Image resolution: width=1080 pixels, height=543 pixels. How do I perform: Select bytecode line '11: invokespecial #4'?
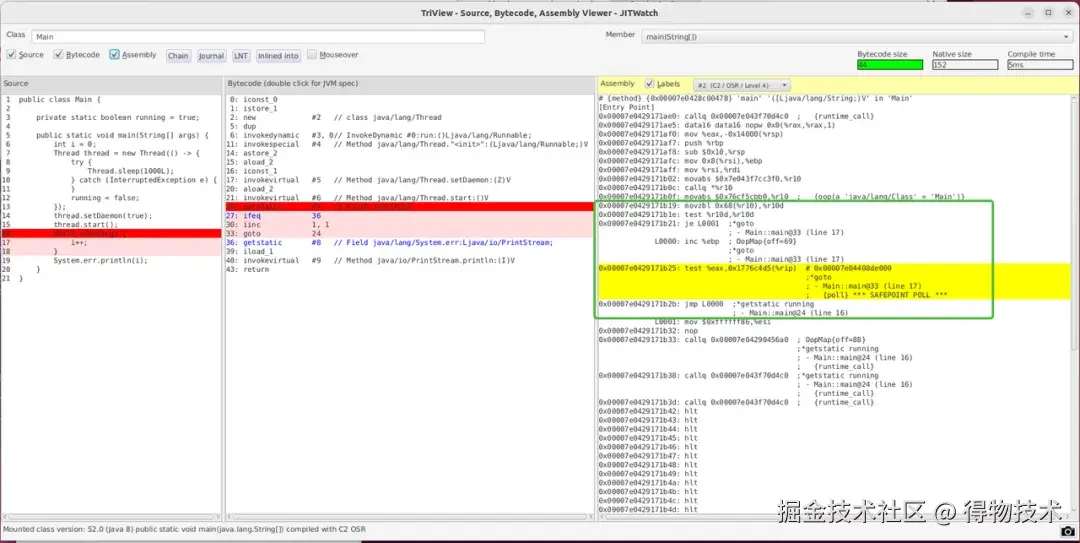pos(408,144)
